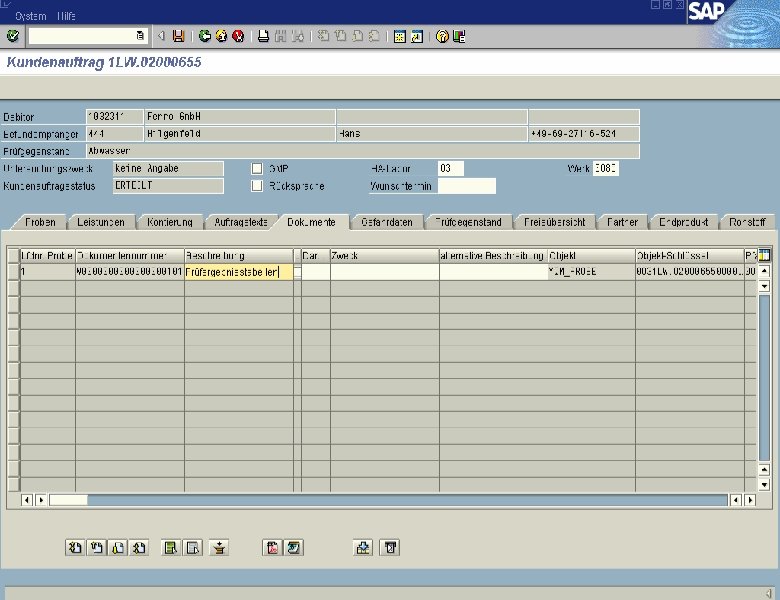Click the red Cancel icon

(x=238, y=36)
